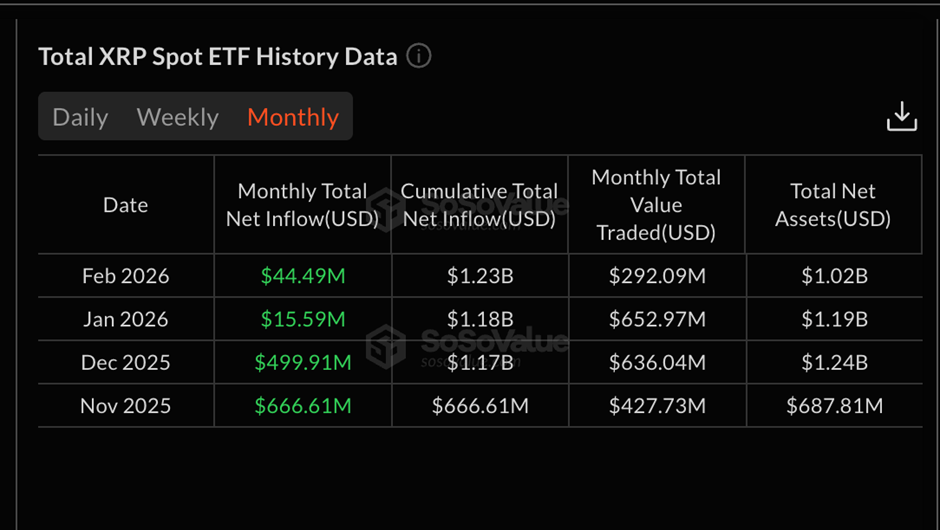
Task: Click the $1.23B cumulative inflow cell
Action: tap(479, 276)
